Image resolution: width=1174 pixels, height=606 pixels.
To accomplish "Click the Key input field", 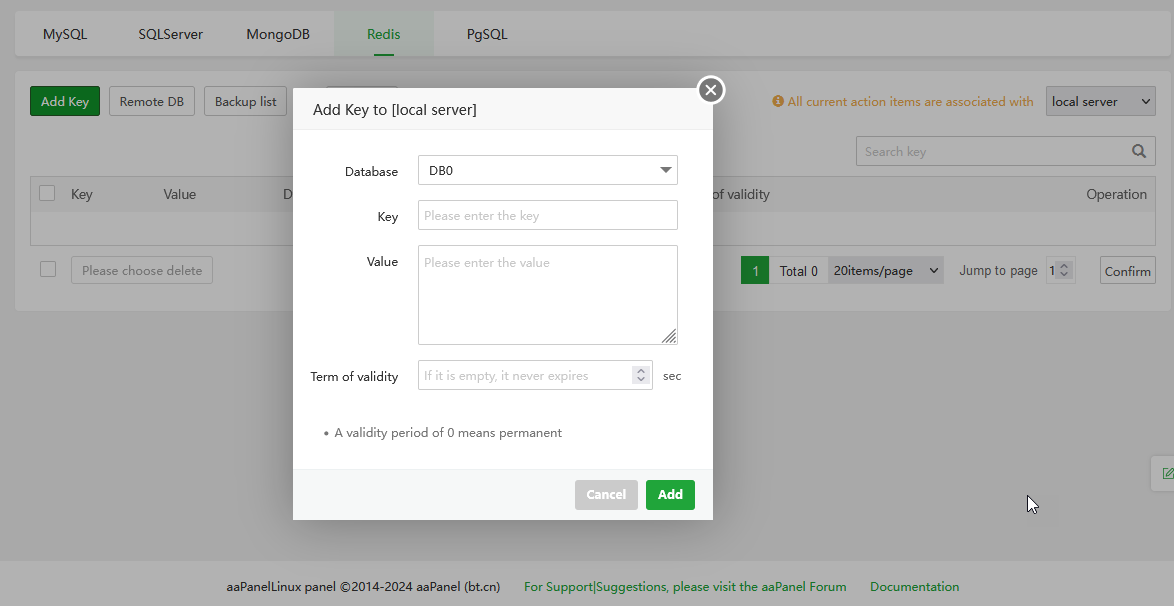I will (547, 215).
